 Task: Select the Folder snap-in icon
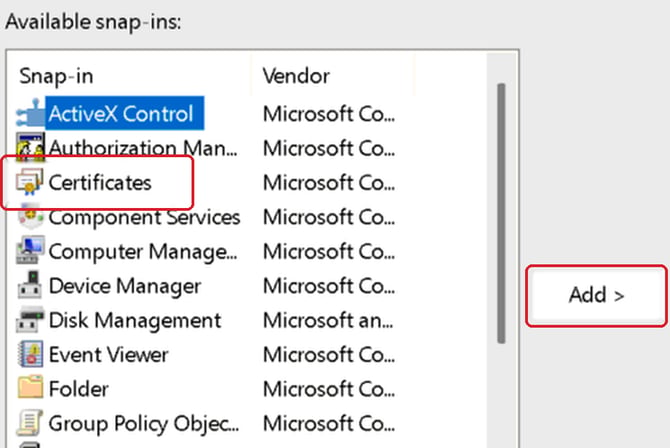[30, 387]
